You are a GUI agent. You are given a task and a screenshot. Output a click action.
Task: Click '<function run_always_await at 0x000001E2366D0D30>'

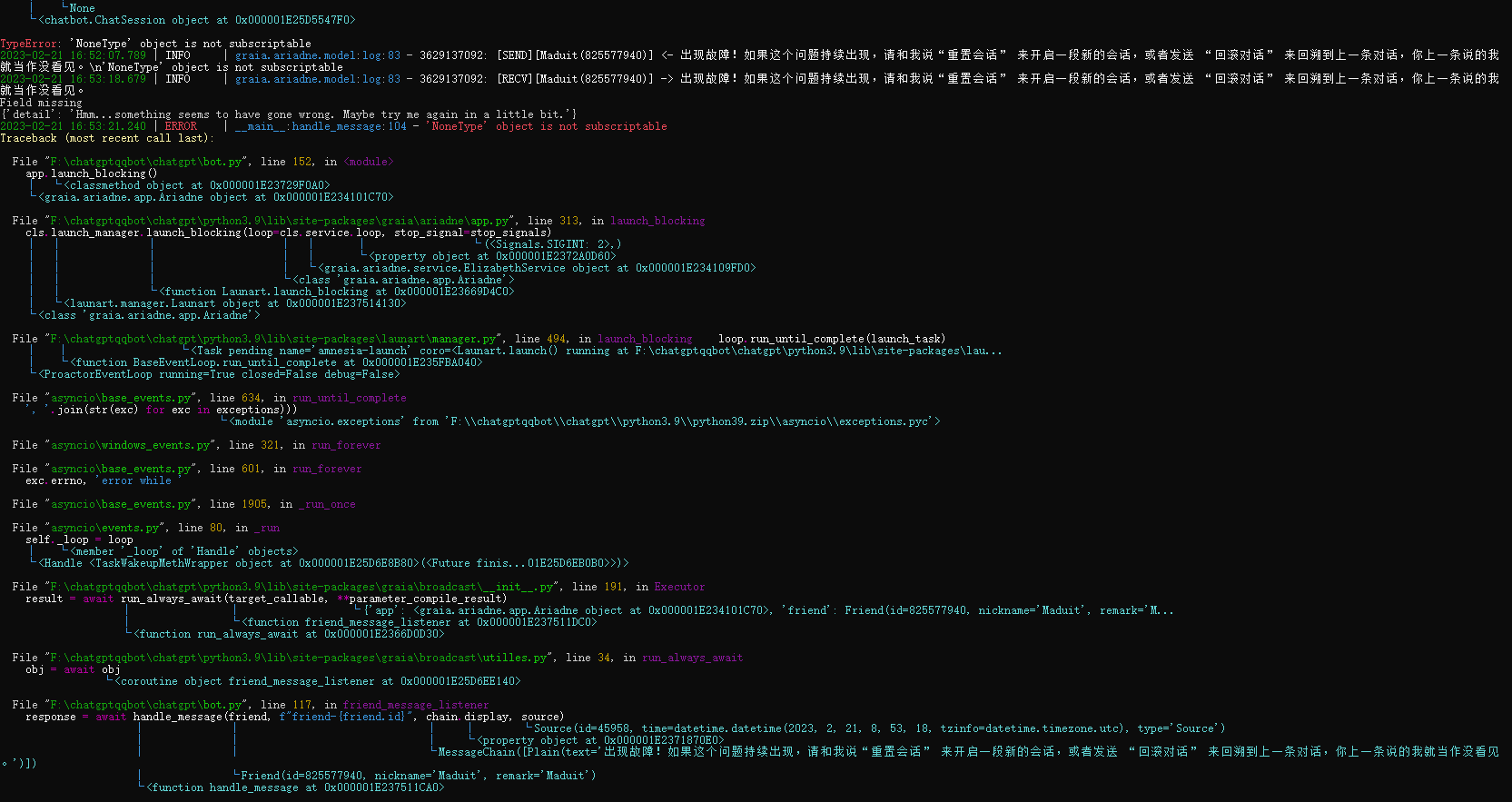tap(289, 634)
